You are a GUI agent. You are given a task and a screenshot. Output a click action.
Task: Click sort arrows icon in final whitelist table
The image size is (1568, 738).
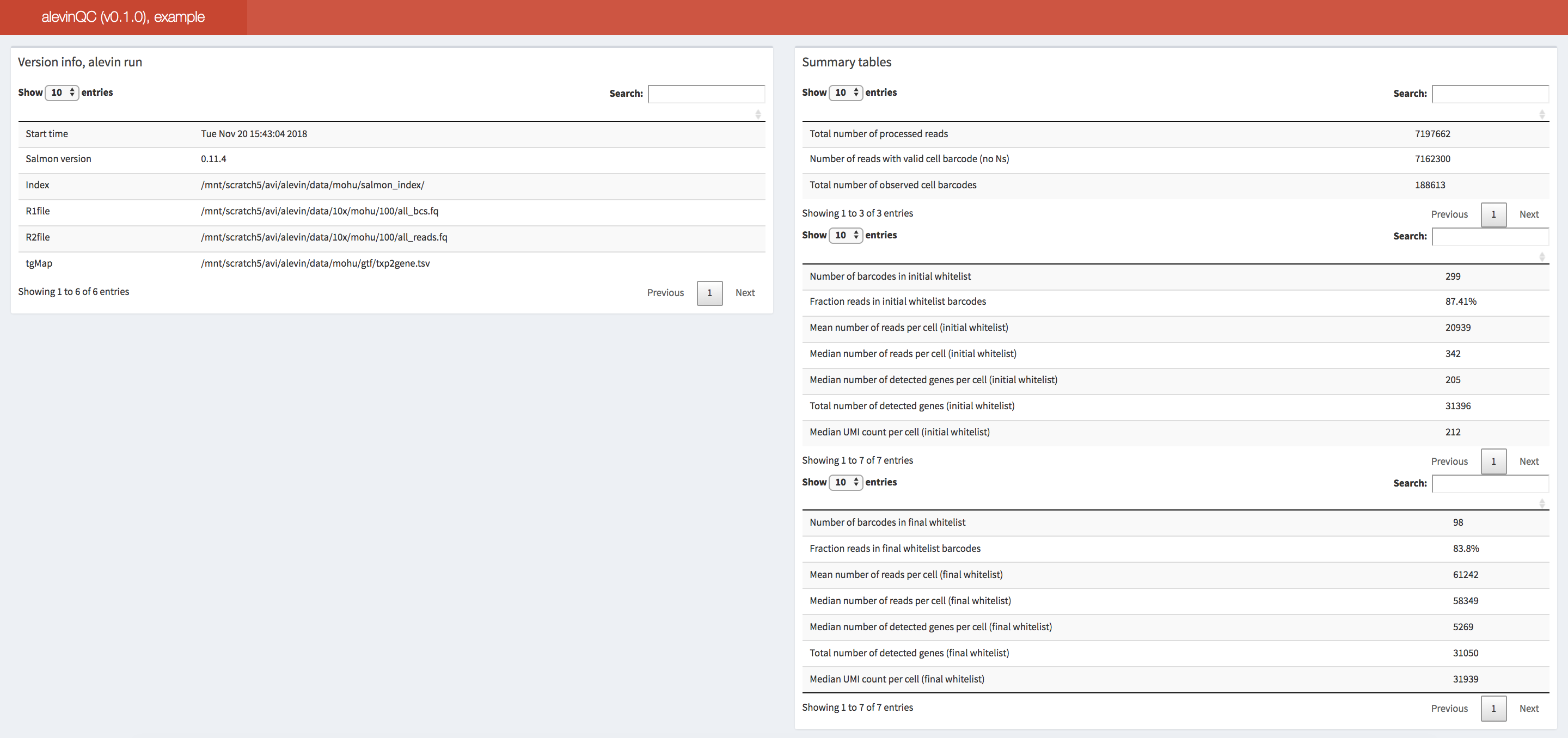click(1542, 503)
